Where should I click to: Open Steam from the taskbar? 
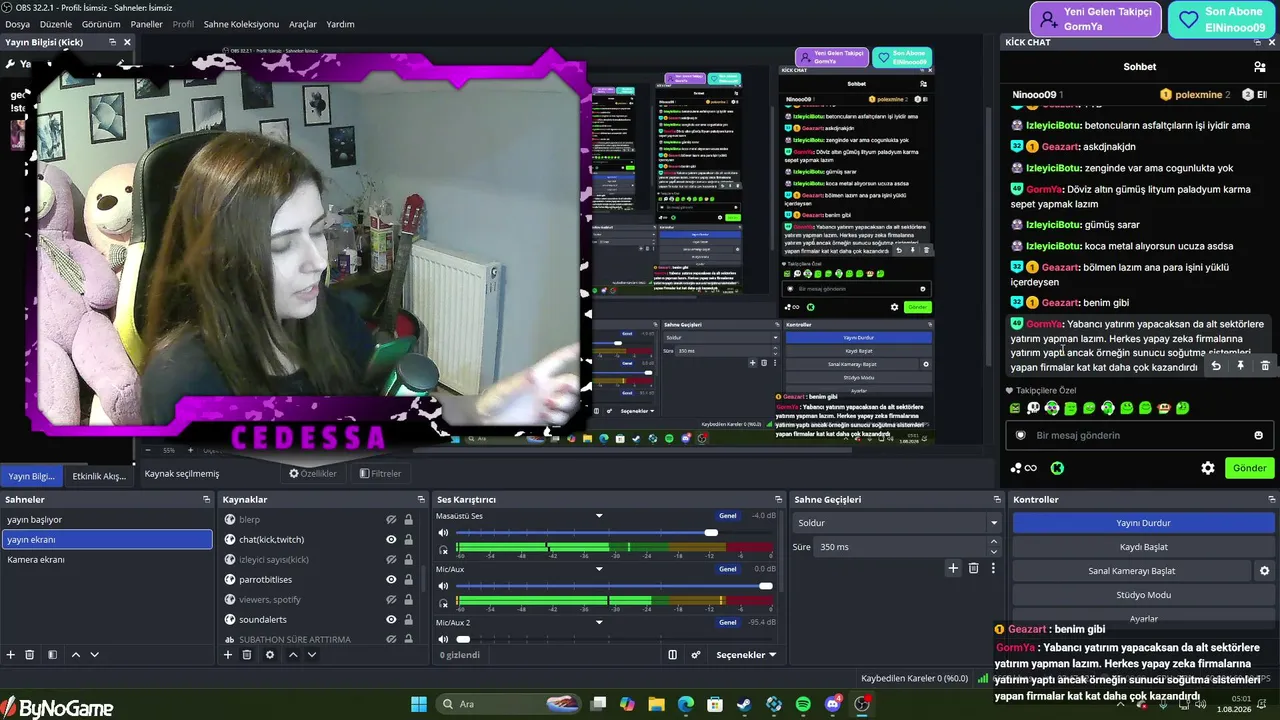[744, 704]
